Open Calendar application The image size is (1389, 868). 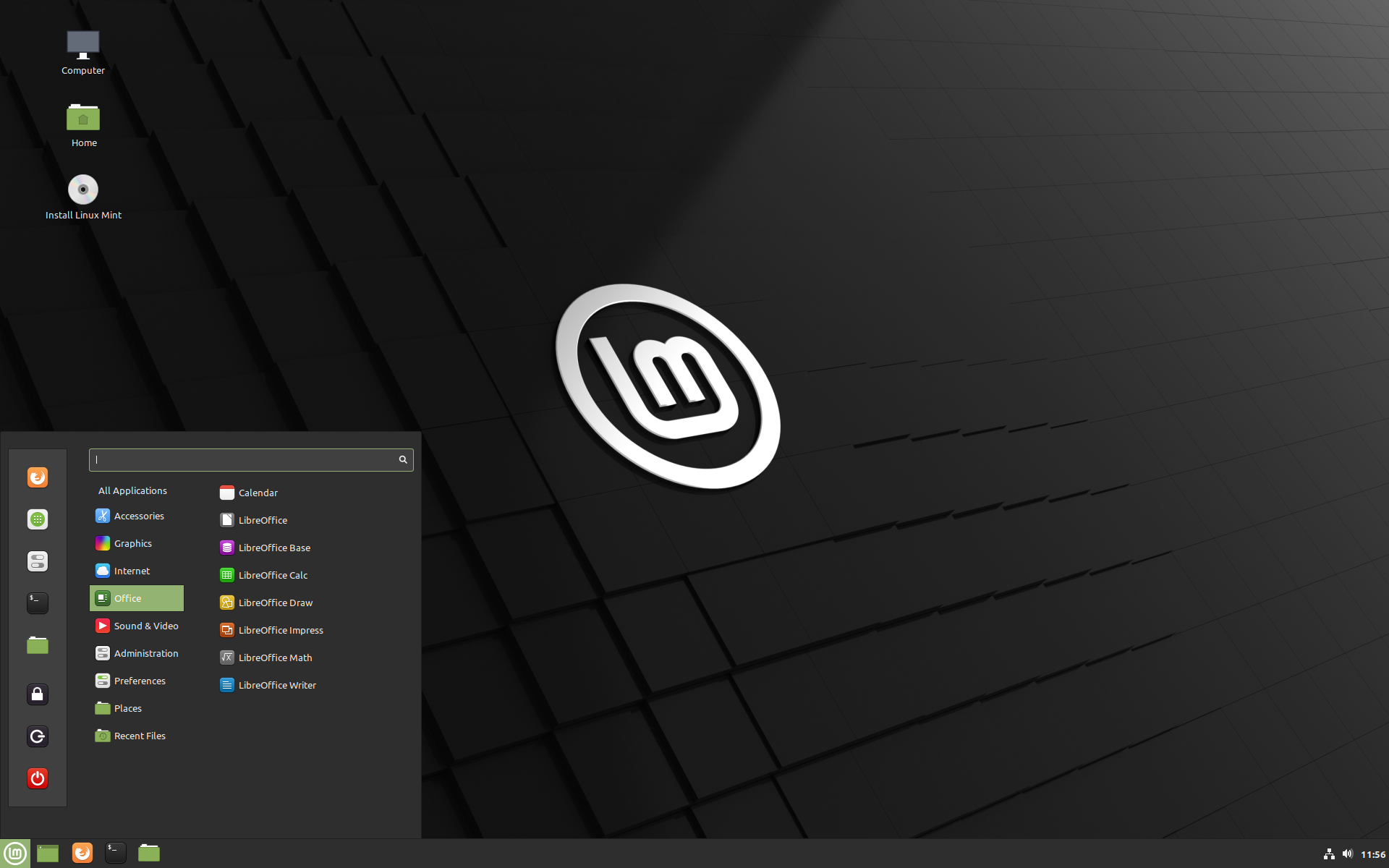point(258,491)
